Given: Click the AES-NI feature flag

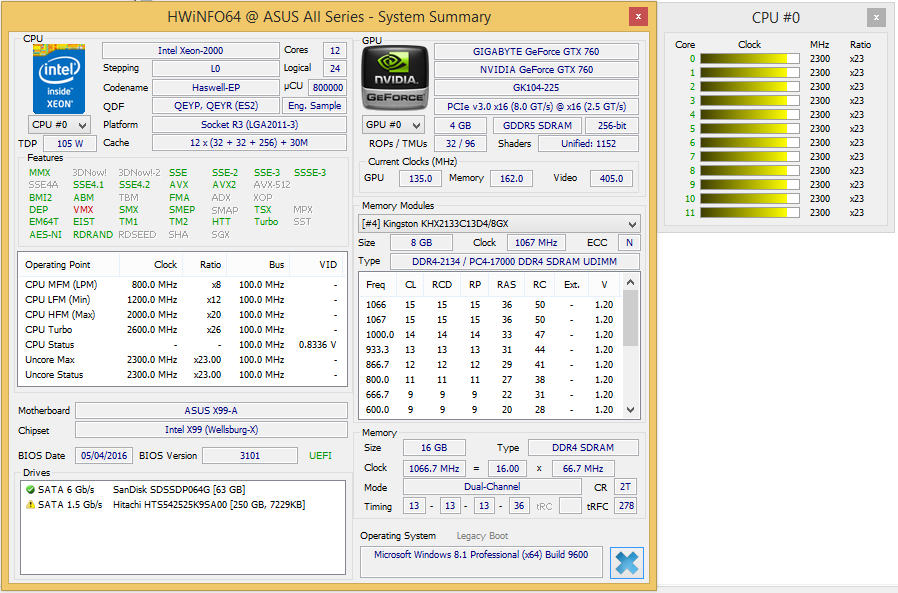Looking at the screenshot, I should [x=45, y=234].
